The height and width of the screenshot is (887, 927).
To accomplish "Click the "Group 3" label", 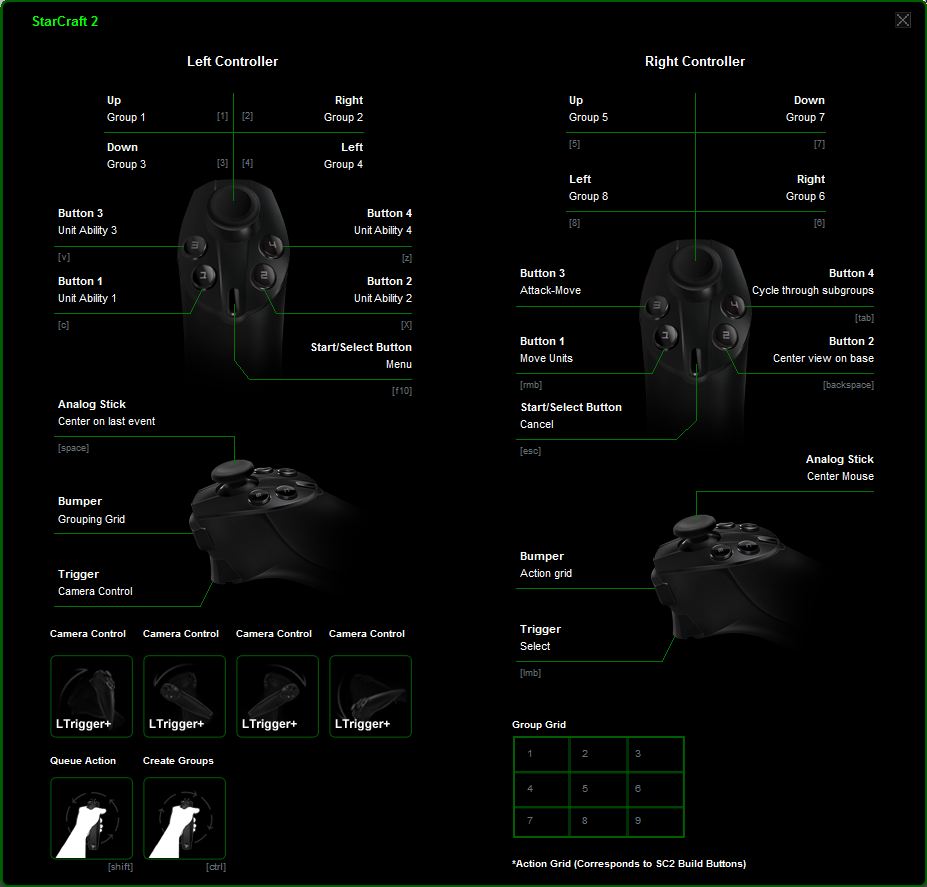I will point(127,164).
